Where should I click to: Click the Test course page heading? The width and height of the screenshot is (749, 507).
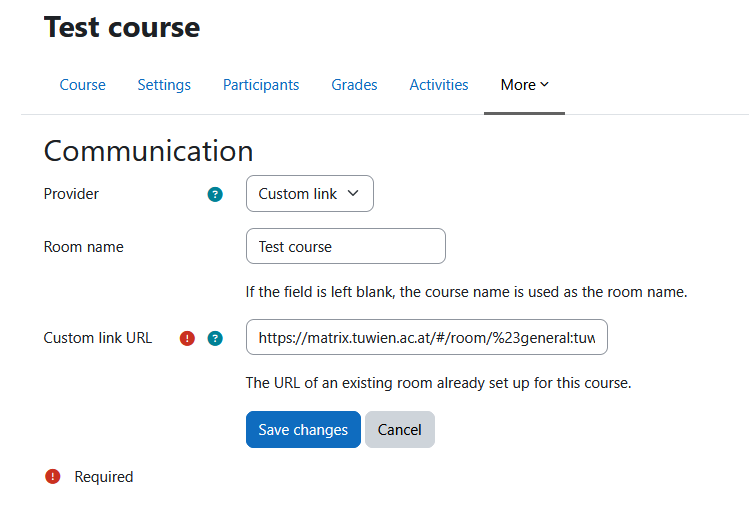[x=122, y=27]
